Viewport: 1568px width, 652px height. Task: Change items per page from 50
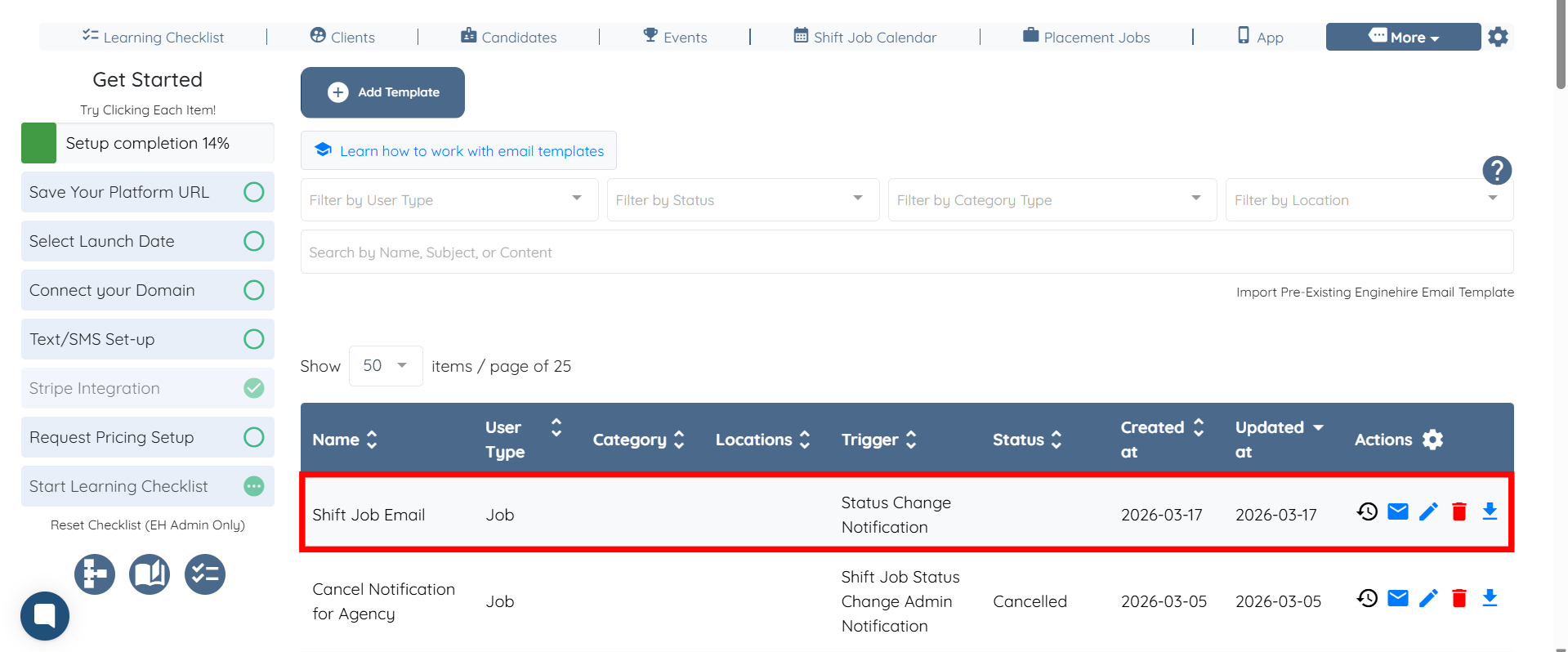386,366
